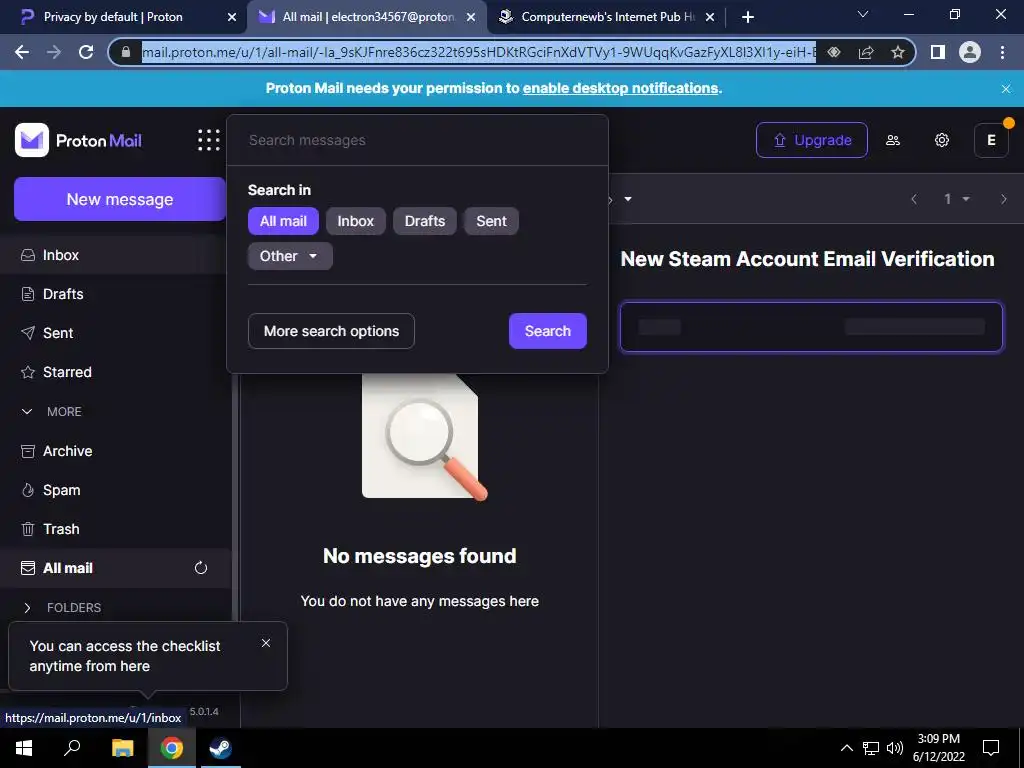1024x768 pixels.
Task: Click the Chrome address bar URL
Action: point(479,52)
